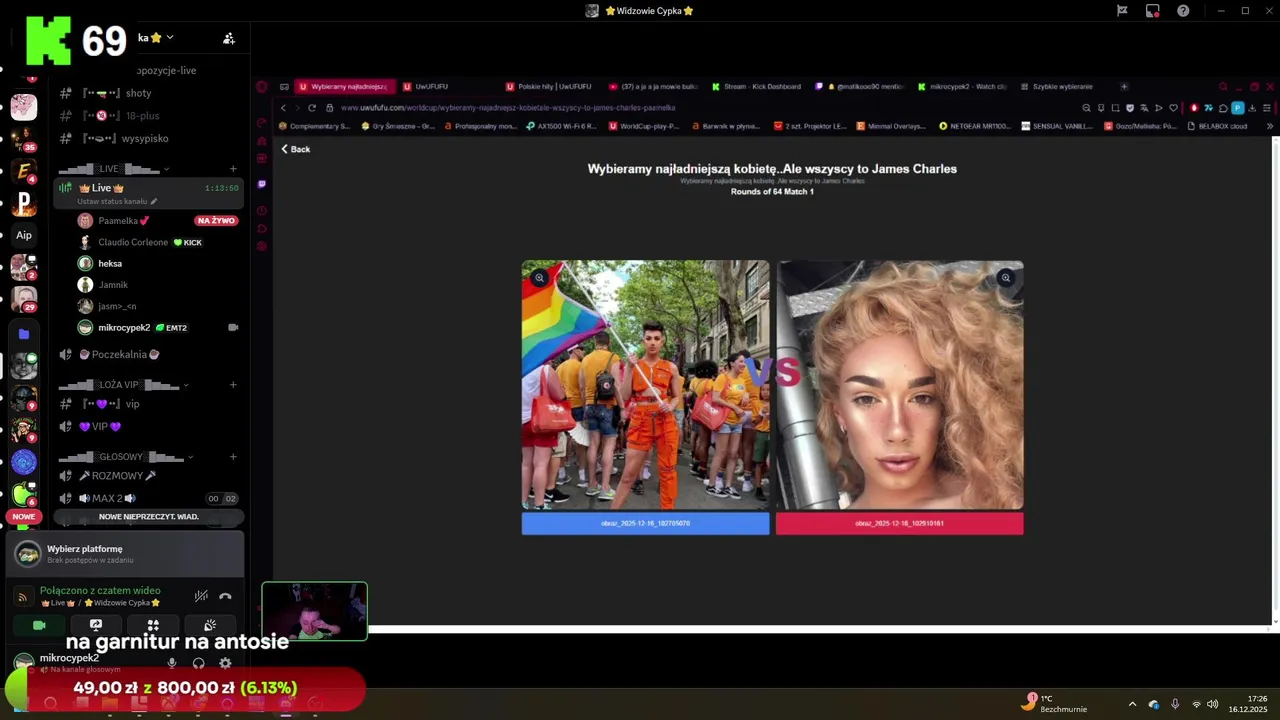This screenshot has height=720, width=1280.
Task: Toggle noise suppression icon in voice panel
Action: (201, 596)
